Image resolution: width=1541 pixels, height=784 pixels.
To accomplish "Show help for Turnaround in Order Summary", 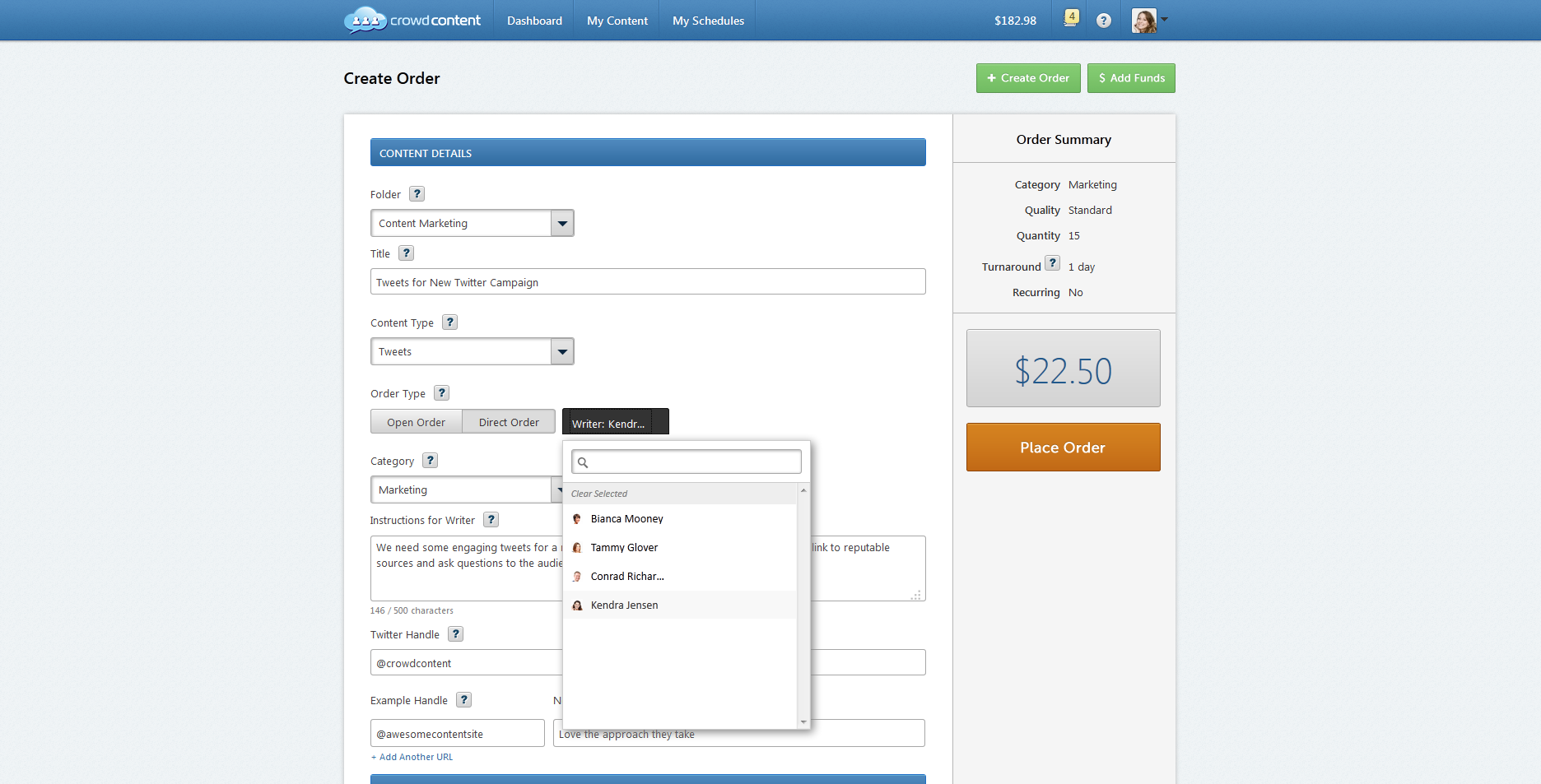I will 1052,263.
